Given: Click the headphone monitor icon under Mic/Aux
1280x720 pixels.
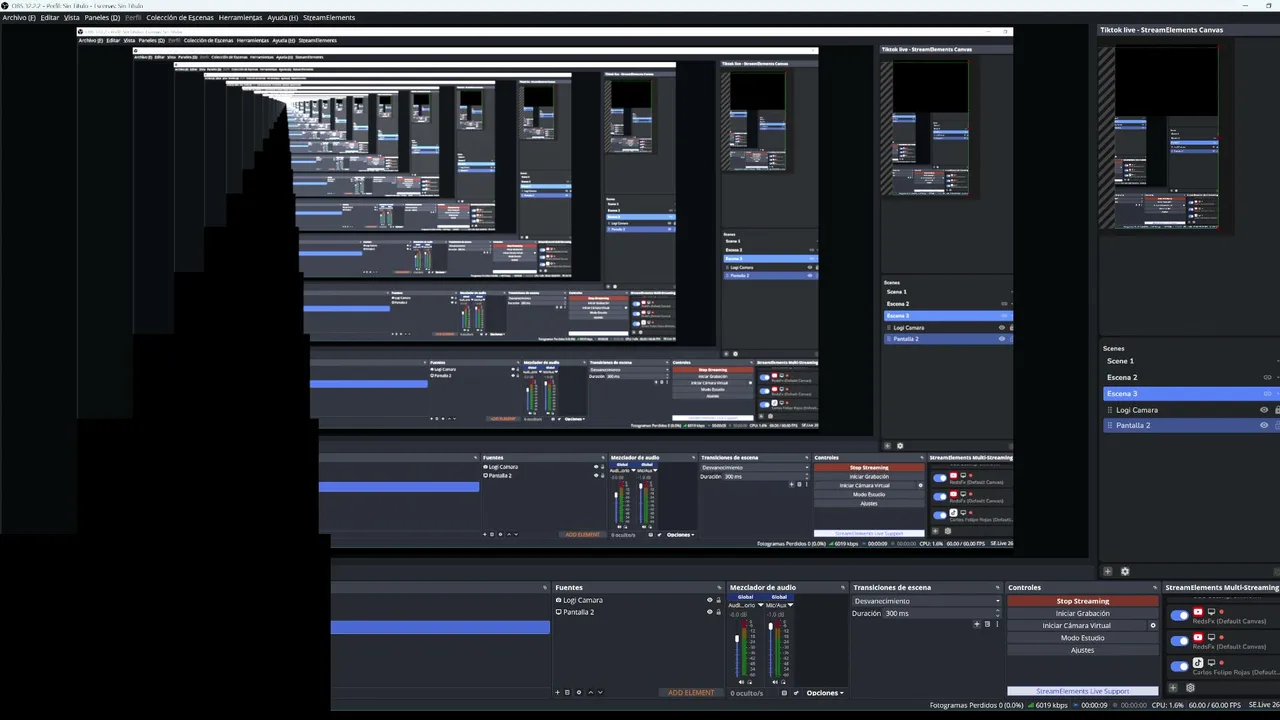Looking at the screenshot, I should [784, 682].
